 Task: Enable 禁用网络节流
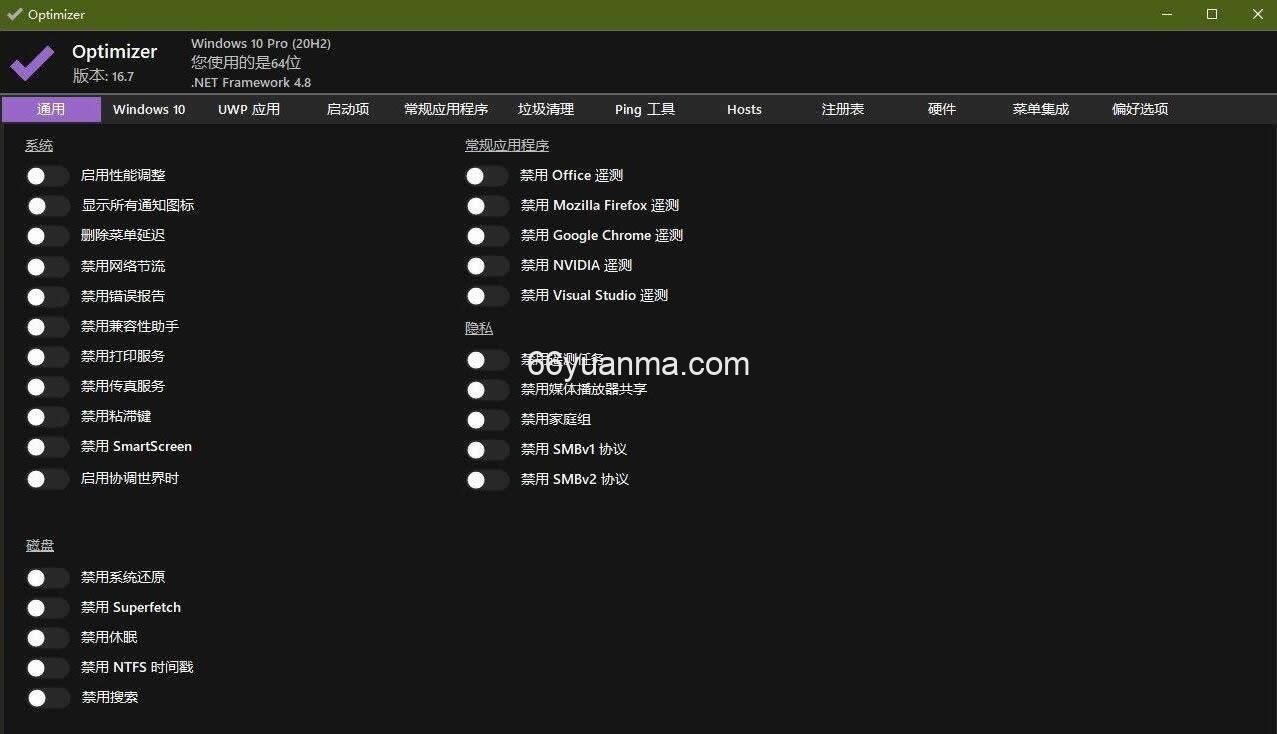(x=47, y=266)
